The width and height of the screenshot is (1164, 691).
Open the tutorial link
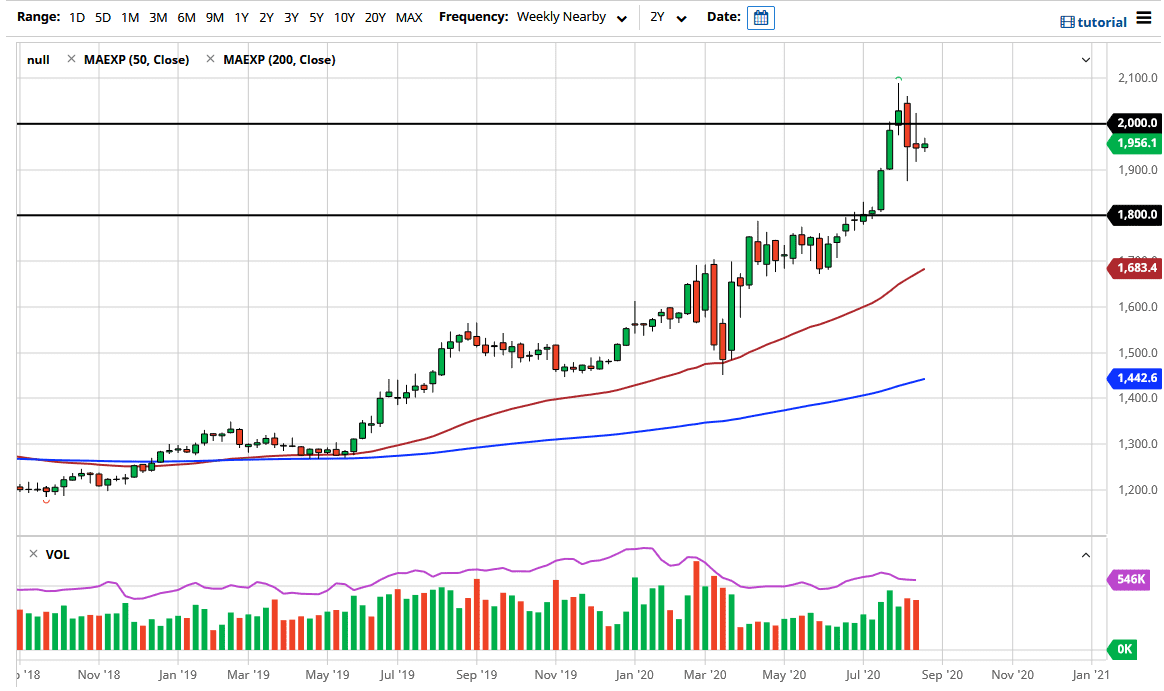coord(1094,22)
